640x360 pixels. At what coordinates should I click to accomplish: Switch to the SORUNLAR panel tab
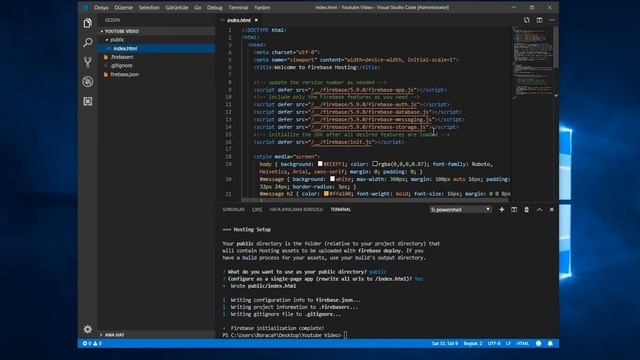[x=233, y=209]
